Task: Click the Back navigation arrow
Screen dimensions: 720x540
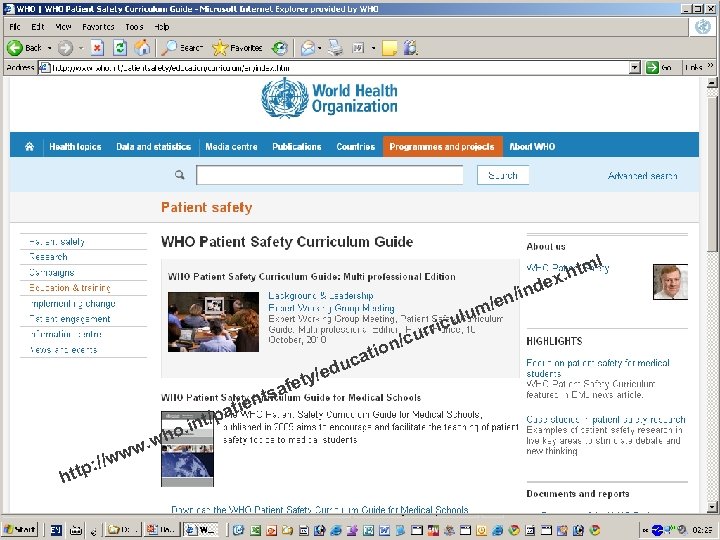Action: [14, 48]
